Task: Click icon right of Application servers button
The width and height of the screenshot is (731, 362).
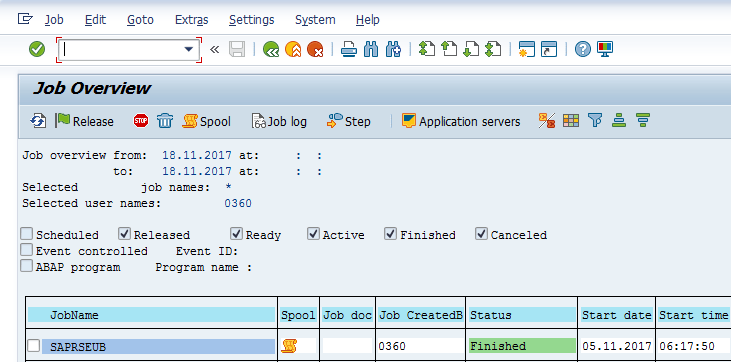Action: pos(547,121)
